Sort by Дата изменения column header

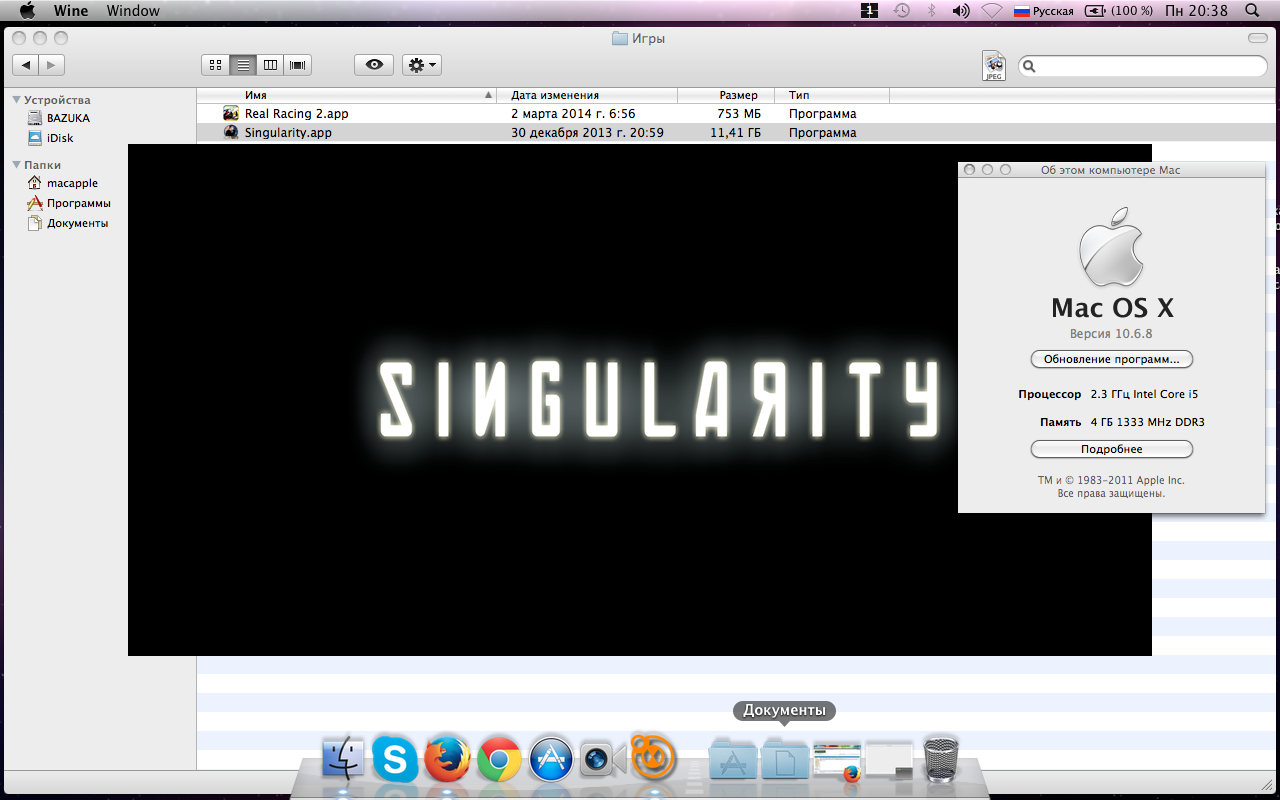click(587, 95)
